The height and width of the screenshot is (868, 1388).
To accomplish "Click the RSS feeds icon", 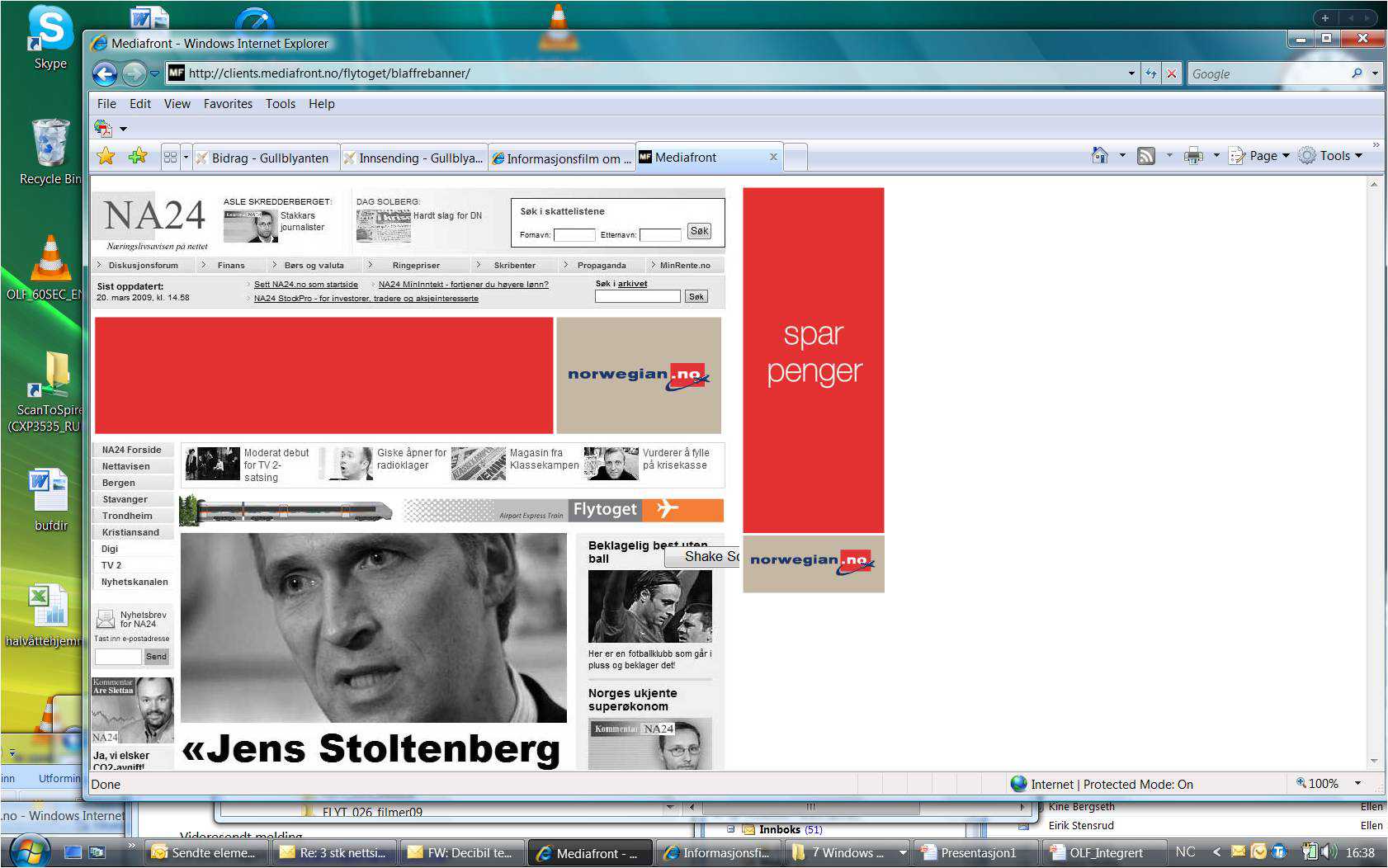I will [1146, 155].
